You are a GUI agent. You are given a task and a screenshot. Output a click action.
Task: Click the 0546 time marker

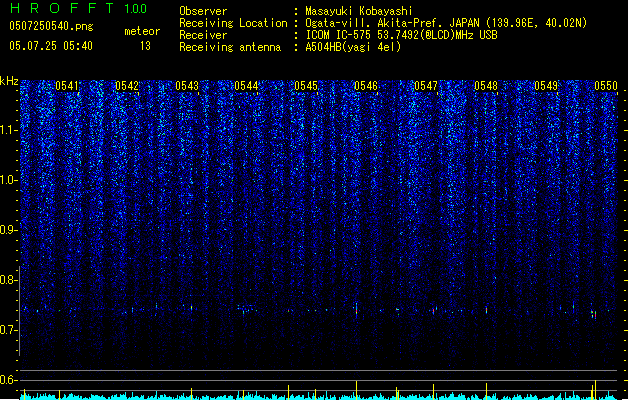point(366,86)
